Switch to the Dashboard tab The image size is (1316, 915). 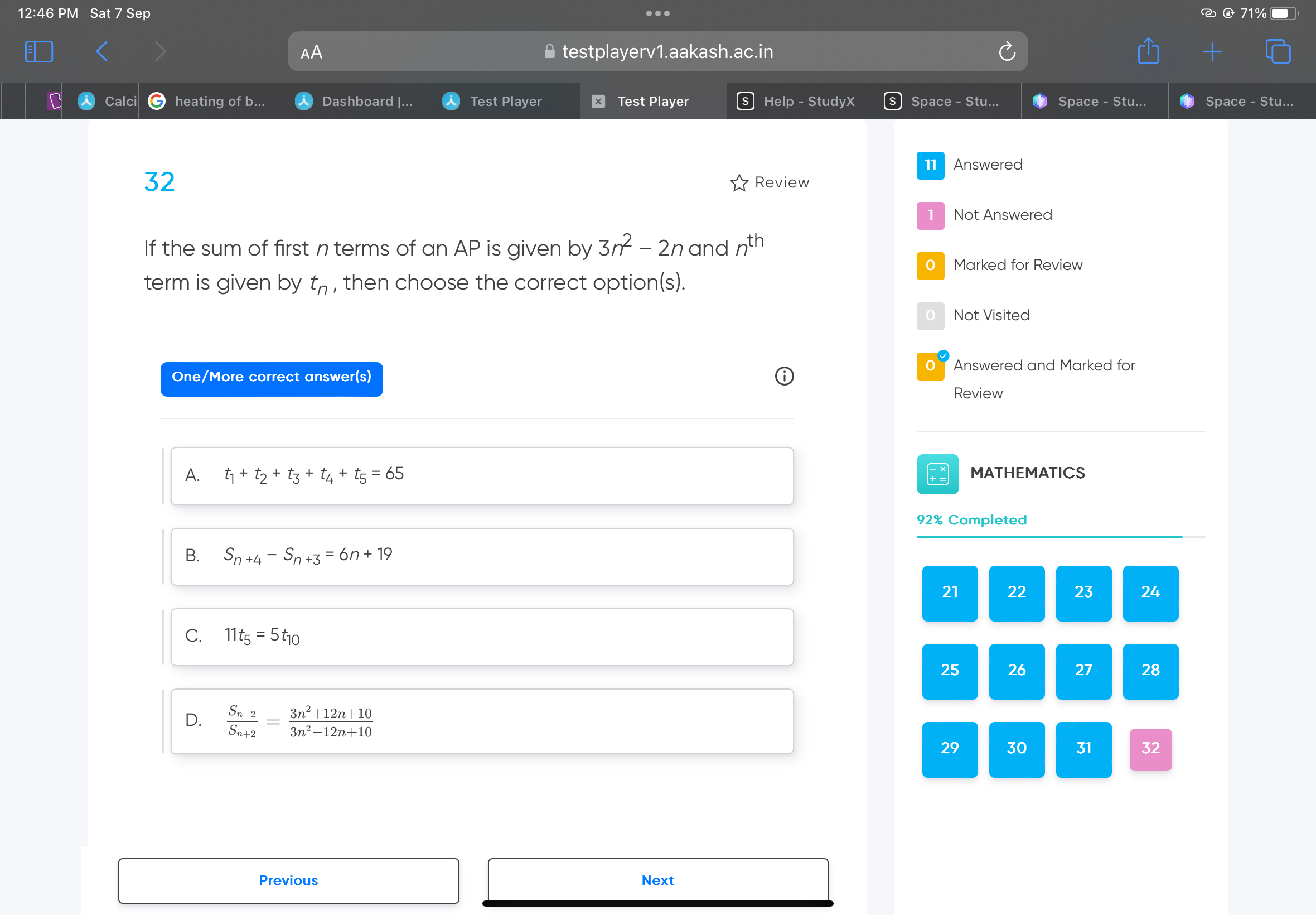point(359,102)
